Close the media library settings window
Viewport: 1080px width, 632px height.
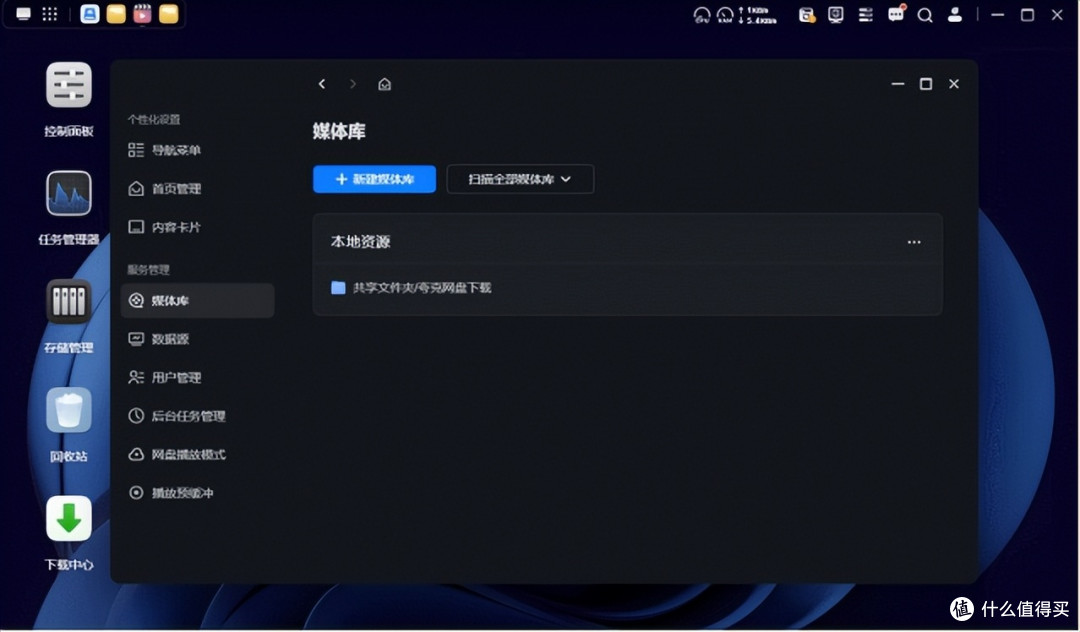954,84
